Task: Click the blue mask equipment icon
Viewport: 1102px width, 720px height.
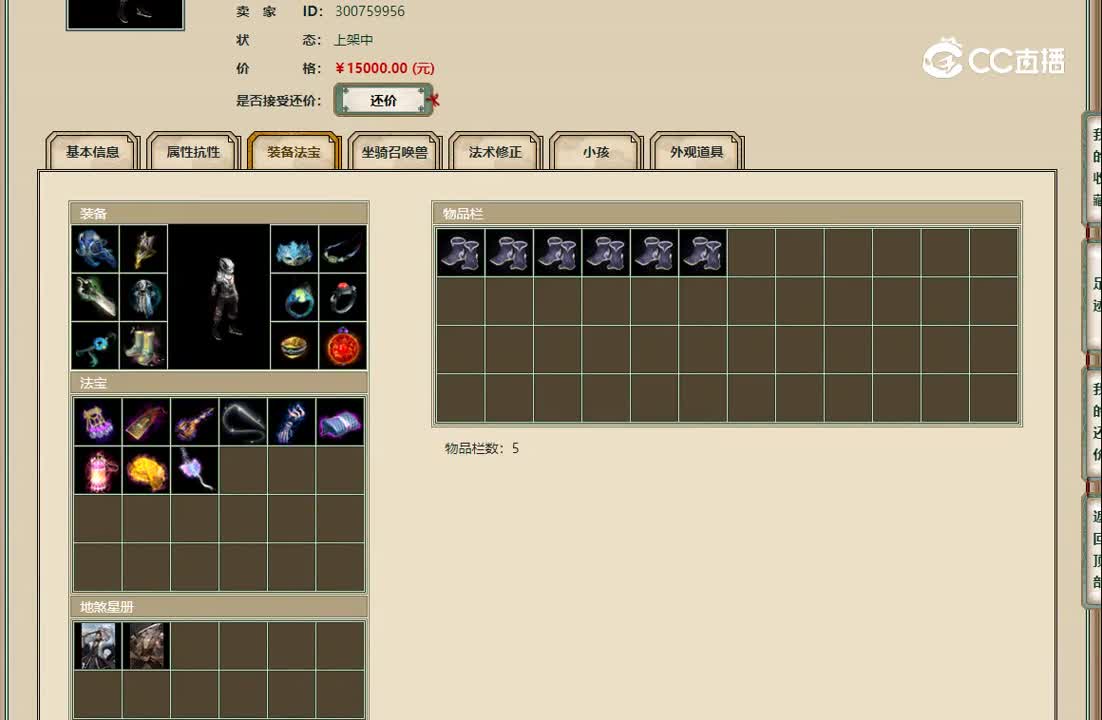Action: pyautogui.click(x=294, y=249)
